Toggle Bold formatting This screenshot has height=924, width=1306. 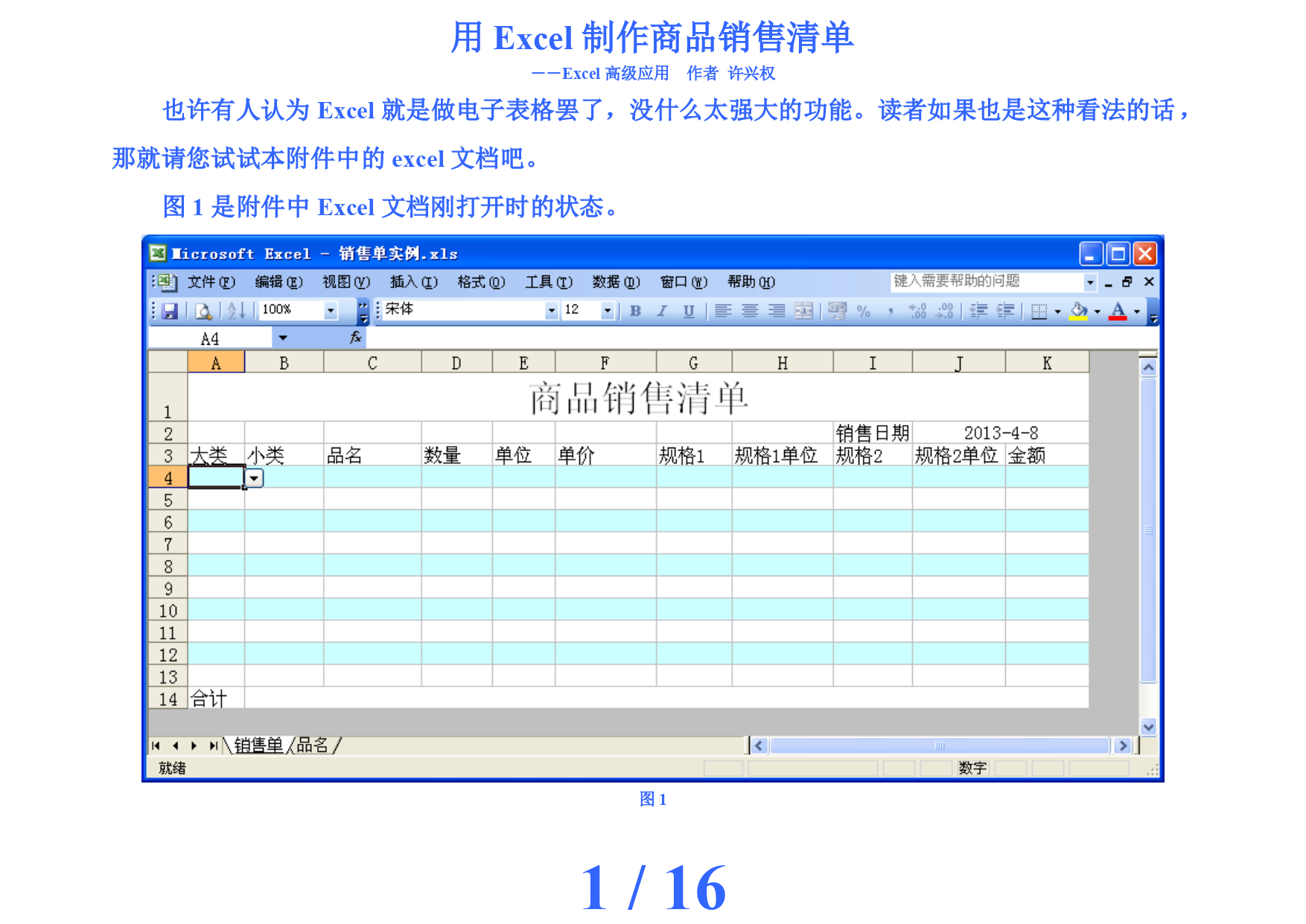(x=635, y=310)
